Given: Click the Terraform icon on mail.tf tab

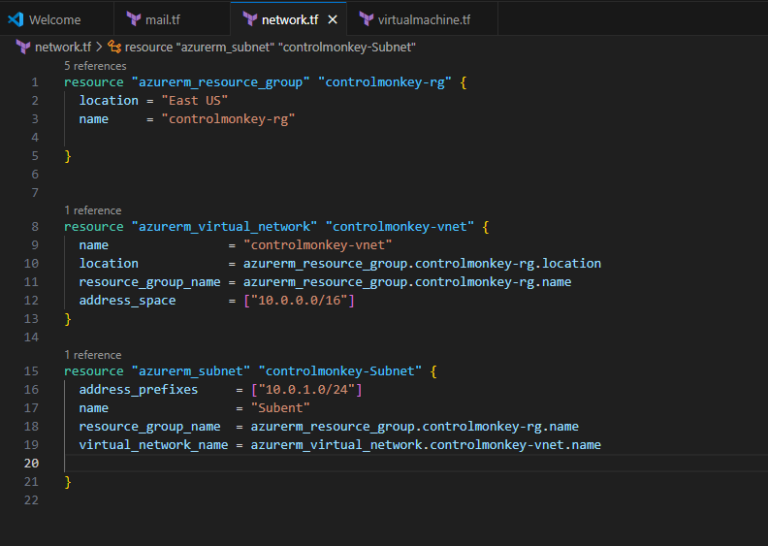Looking at the screenshot, I should (133, 20).
